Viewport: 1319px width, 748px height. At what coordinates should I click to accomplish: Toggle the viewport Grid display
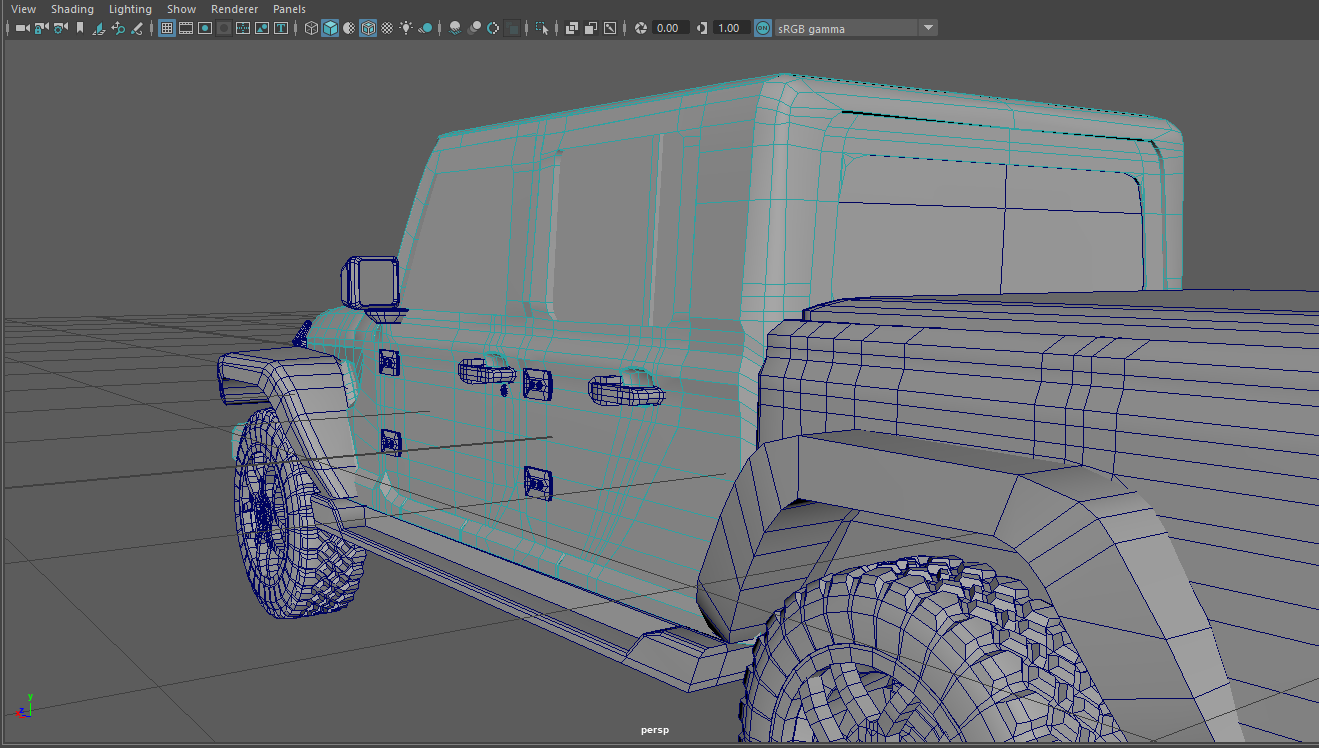167,28
